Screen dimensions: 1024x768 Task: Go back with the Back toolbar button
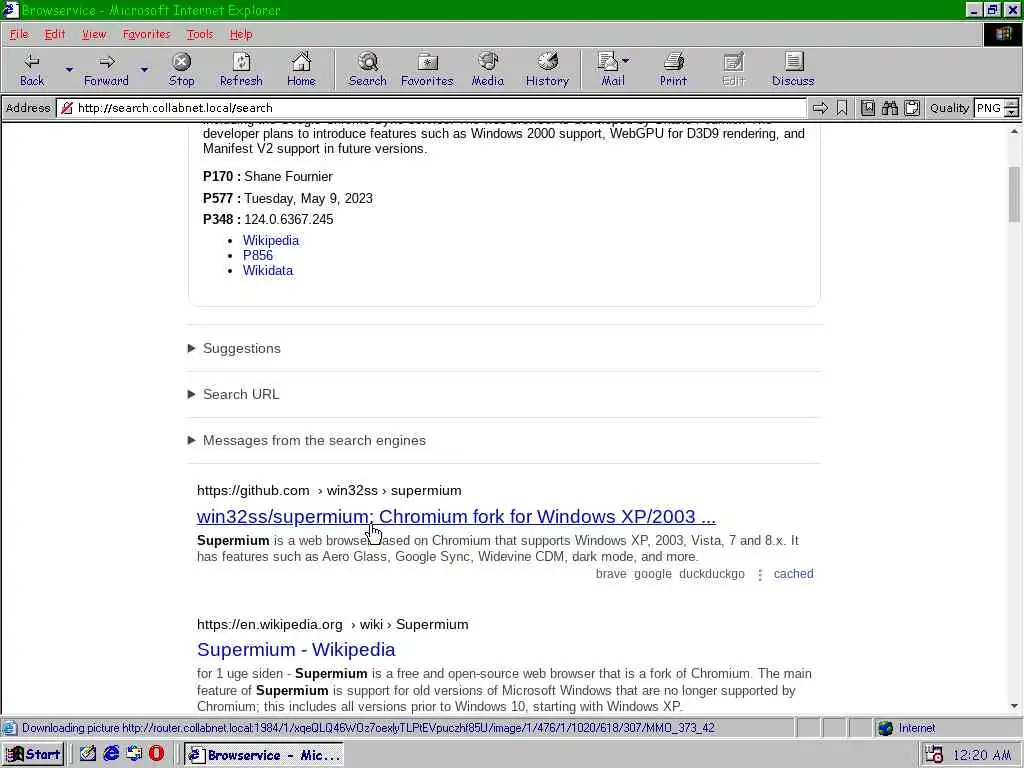[x=31, y=70]
